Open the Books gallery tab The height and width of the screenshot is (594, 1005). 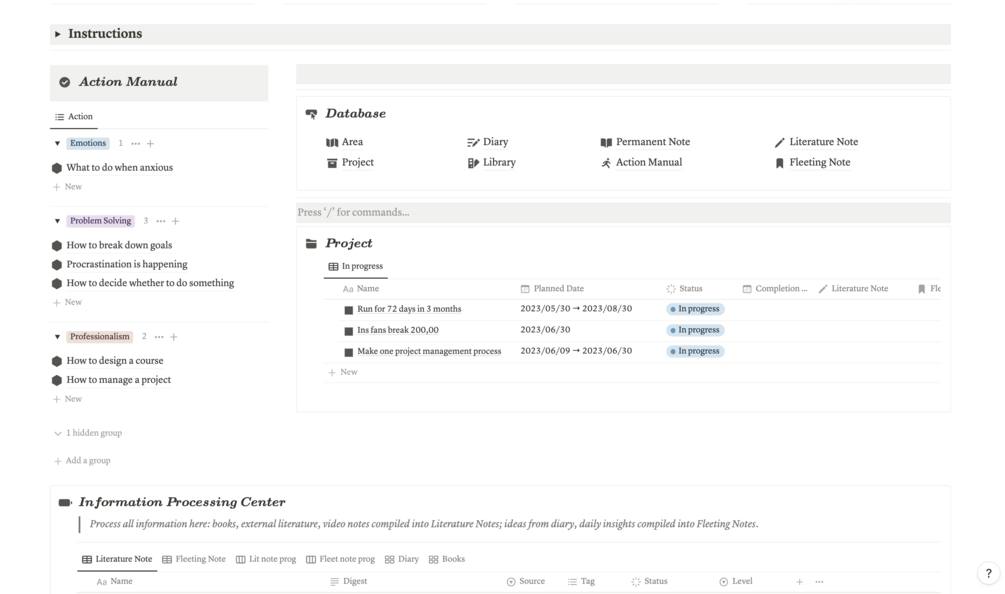coord(446,560)
